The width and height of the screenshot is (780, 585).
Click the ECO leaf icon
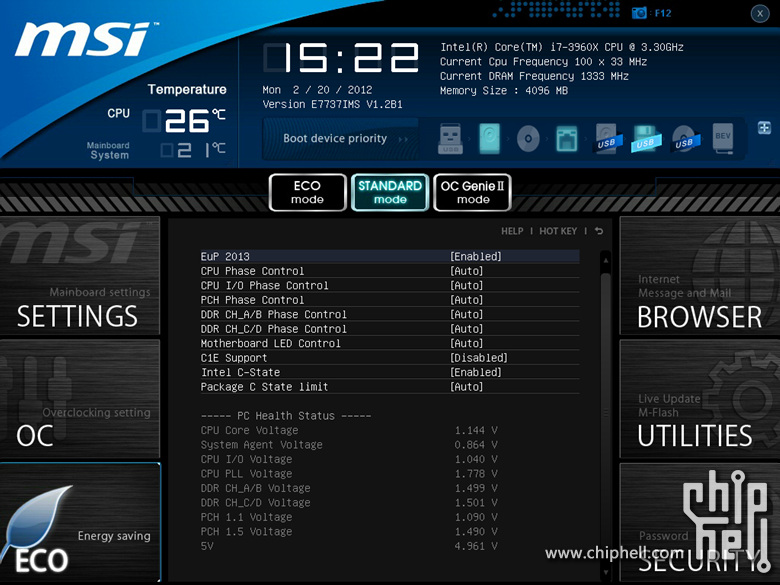[35, 522]
